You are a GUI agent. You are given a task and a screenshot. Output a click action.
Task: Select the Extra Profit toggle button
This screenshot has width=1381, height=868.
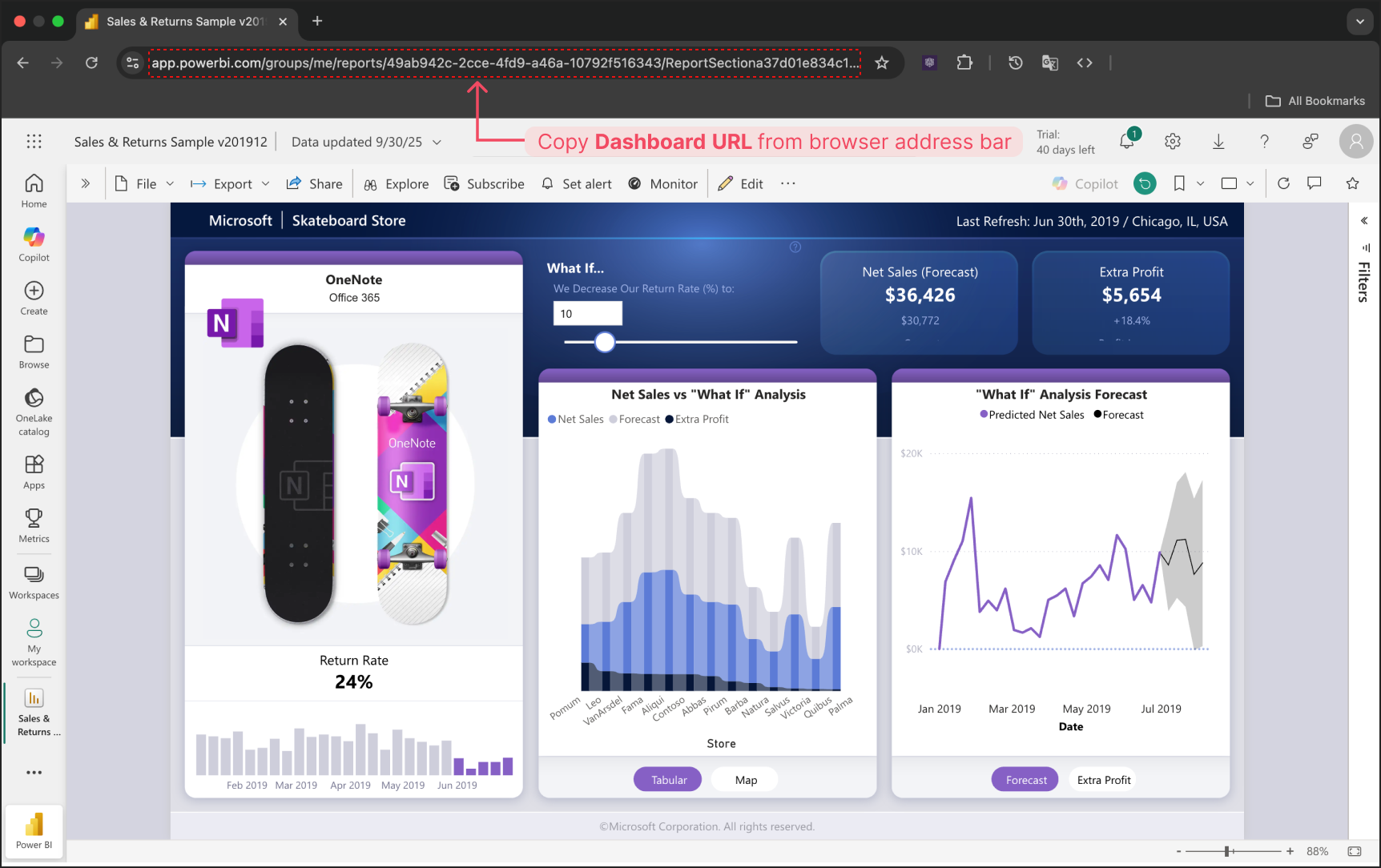pos(1103,780)
